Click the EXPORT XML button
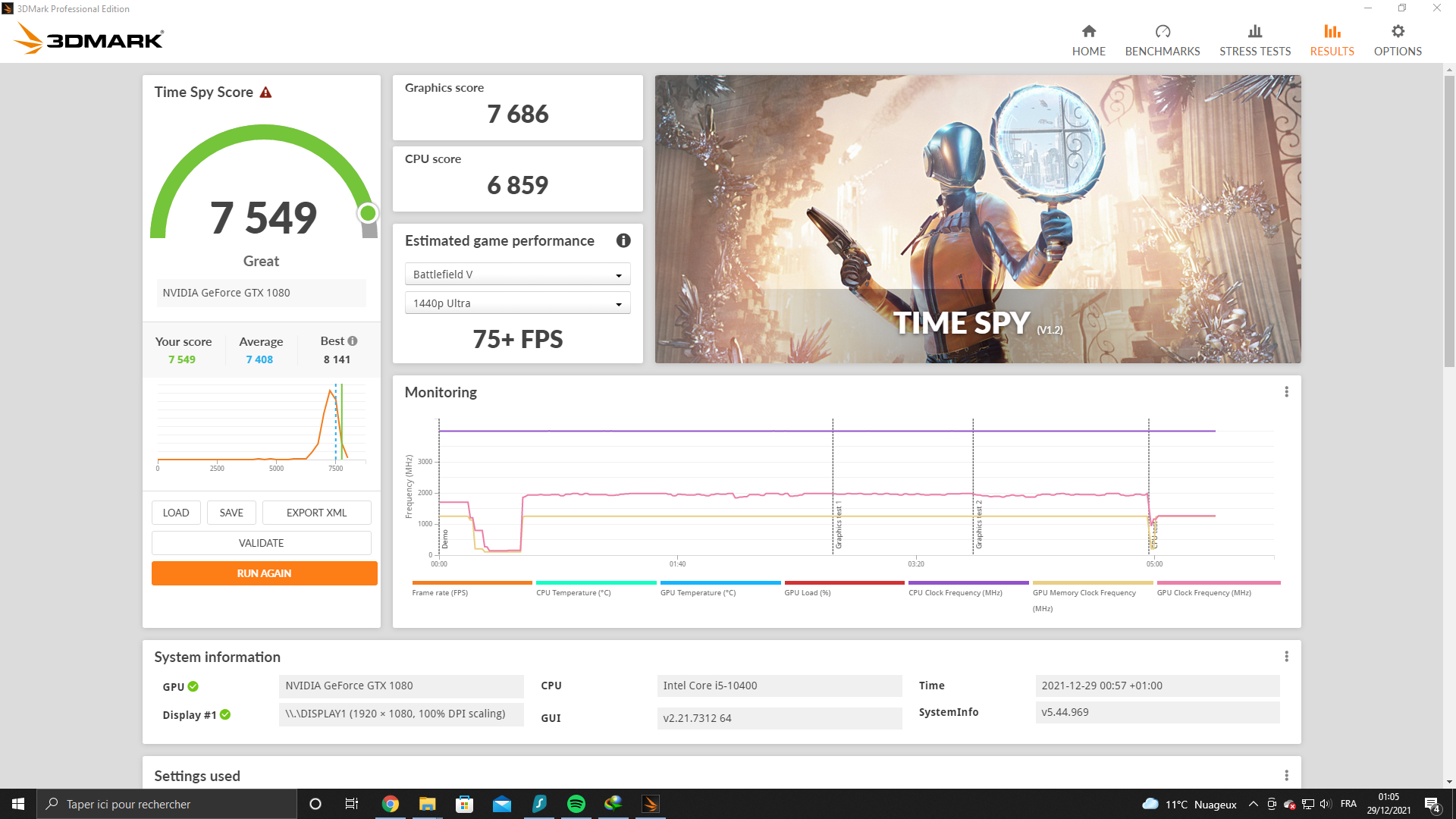 coord(316,513)
